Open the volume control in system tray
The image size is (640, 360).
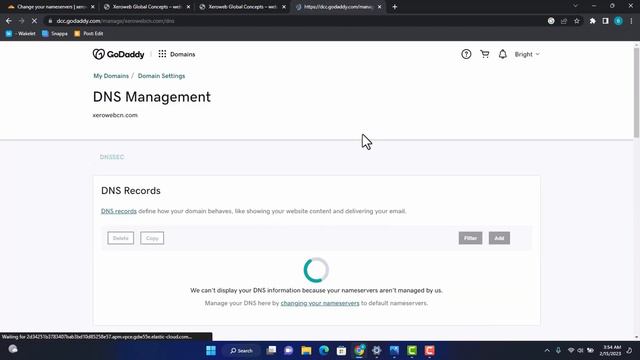(x=580, y=351)
